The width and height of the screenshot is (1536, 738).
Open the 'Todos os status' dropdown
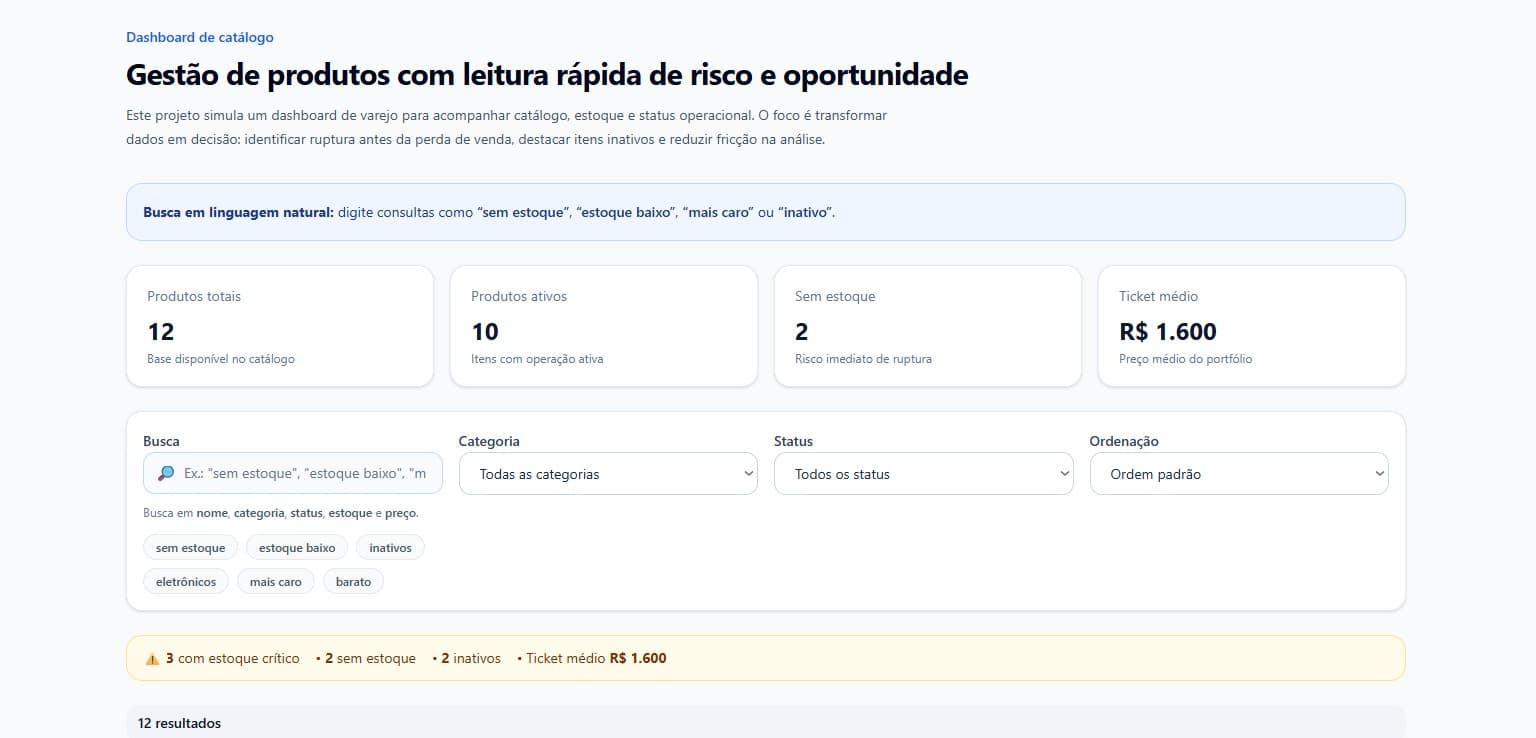923,473
